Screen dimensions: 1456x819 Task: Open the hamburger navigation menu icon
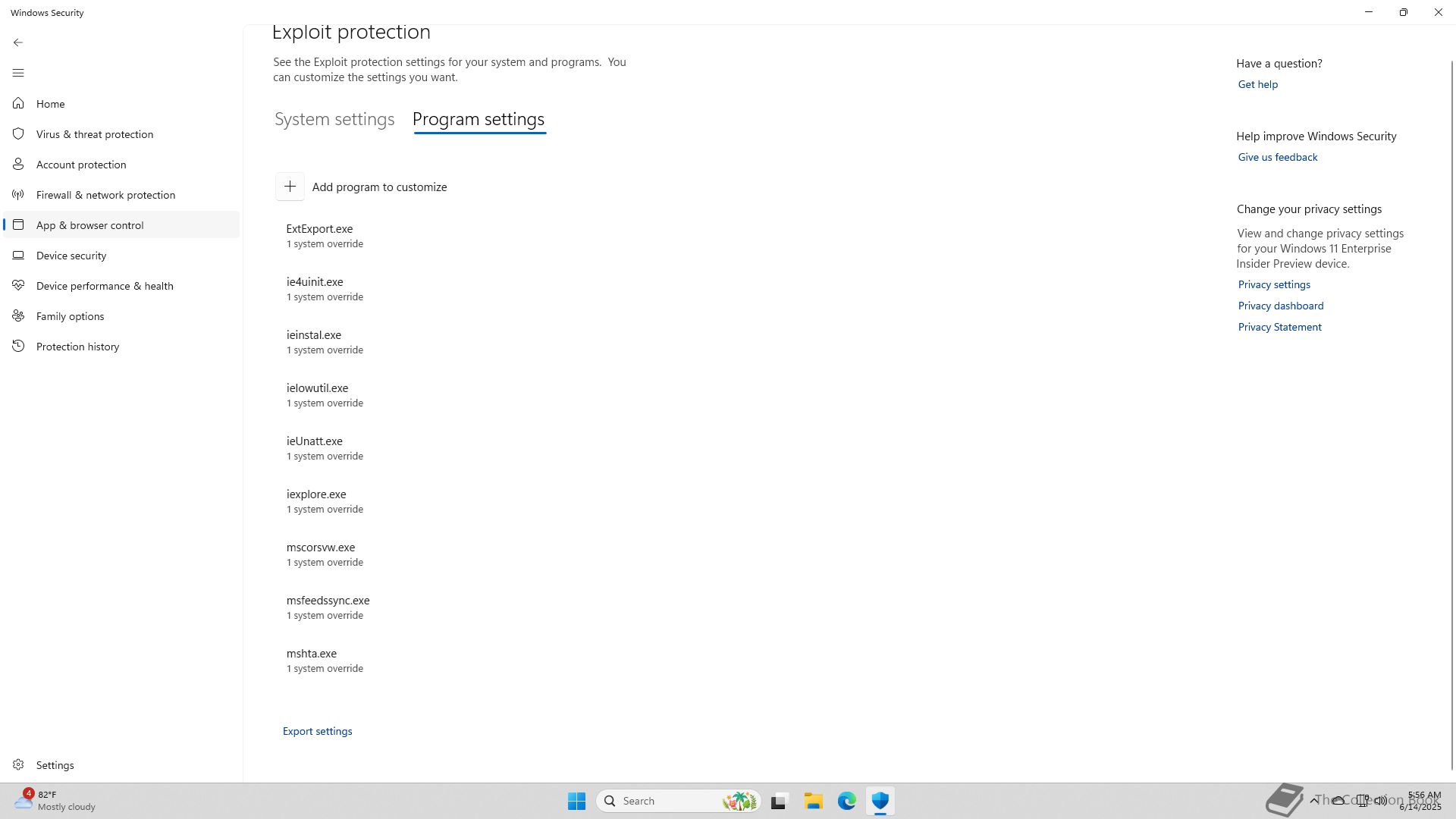(x=18, y=73)
